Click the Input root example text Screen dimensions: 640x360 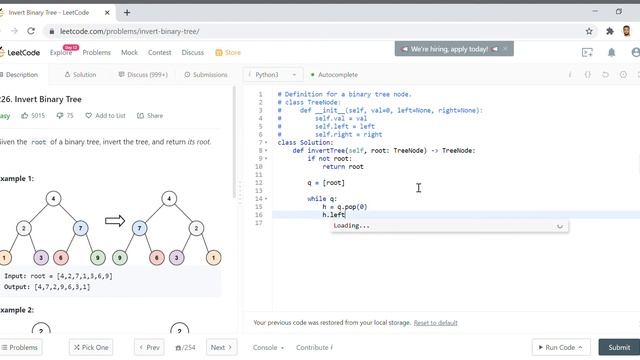(x=58, y=276)
